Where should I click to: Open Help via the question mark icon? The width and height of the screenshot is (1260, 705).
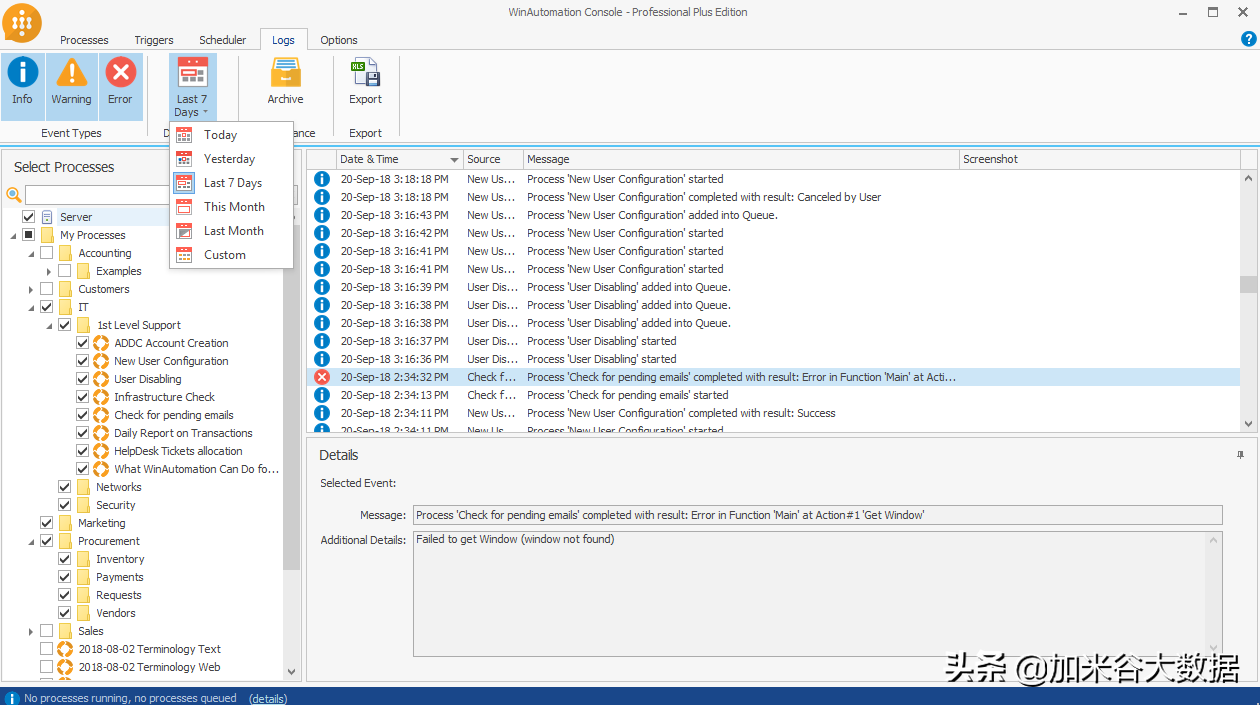(1248, 39)
